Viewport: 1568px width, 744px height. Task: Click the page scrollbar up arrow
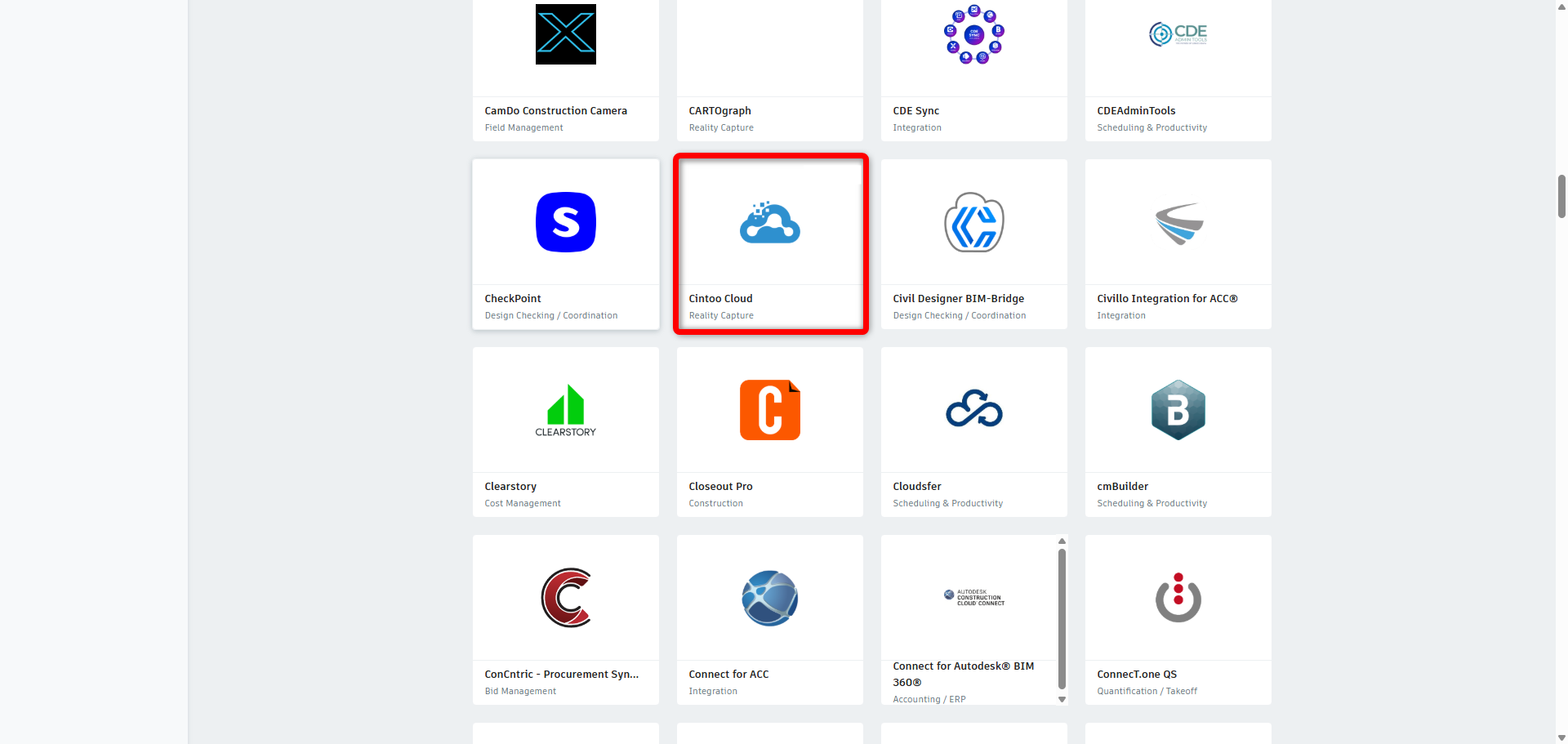pos(1561,6)
